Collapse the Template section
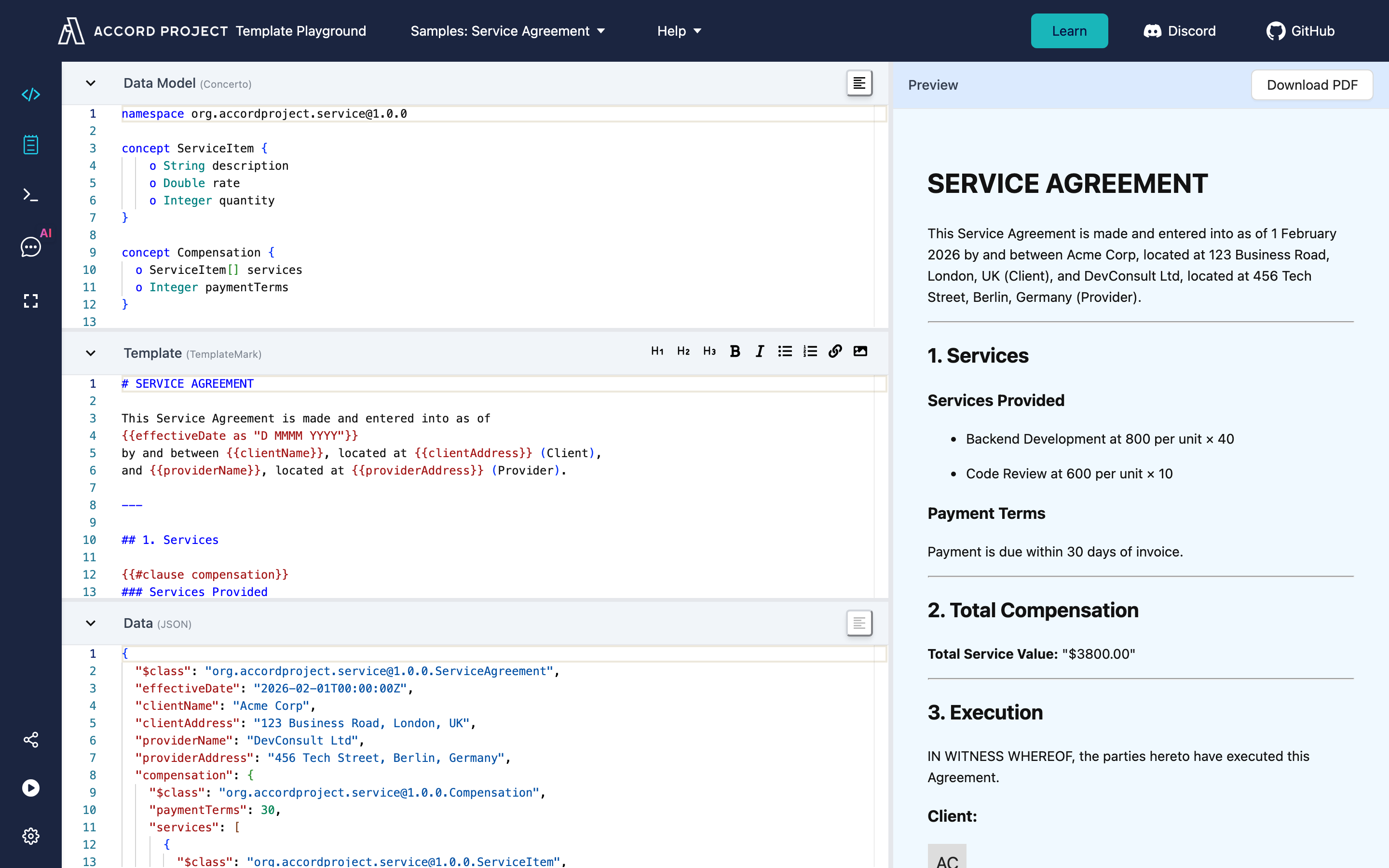 pos(91,353)
